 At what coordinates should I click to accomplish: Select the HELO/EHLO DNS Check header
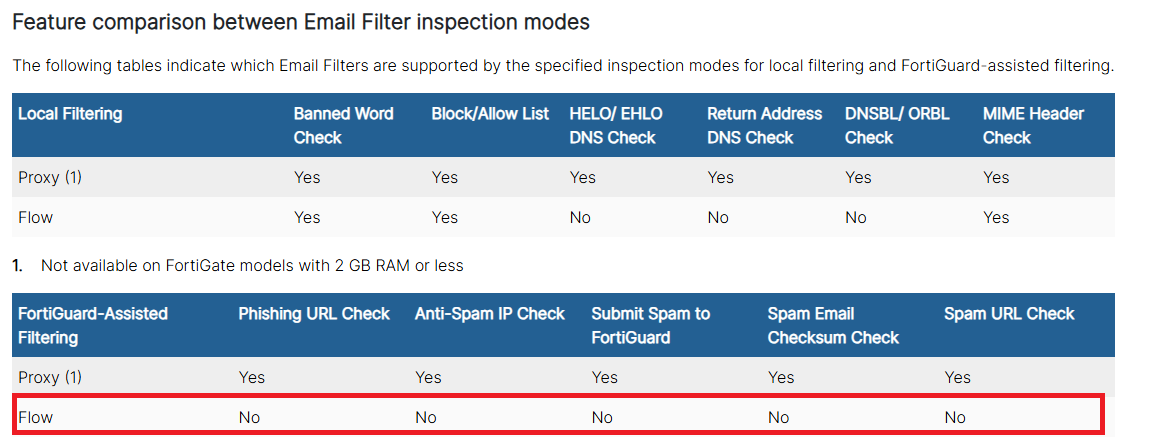coord(615,125)
